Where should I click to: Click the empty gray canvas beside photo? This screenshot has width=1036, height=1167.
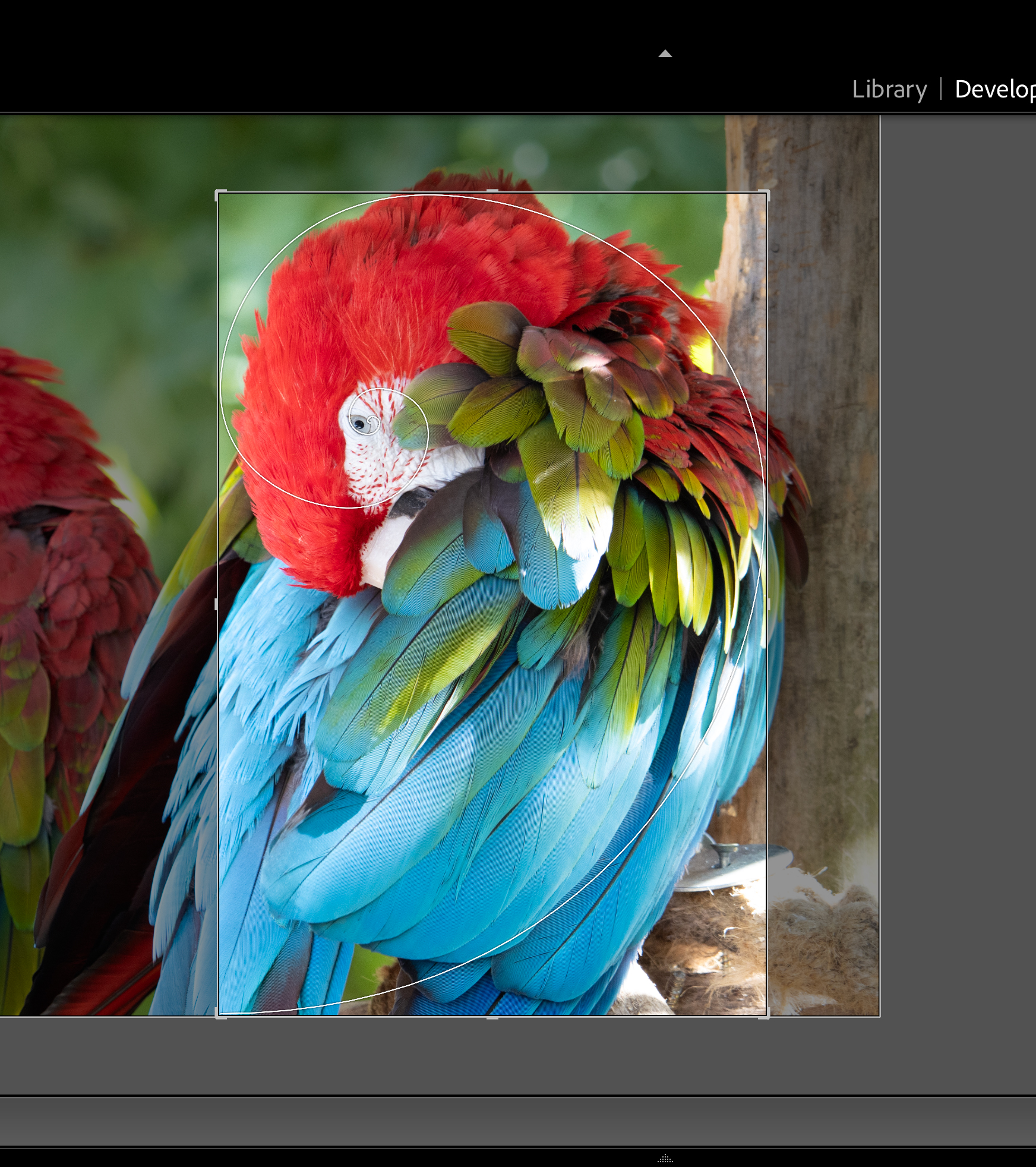[x=956, y=535]
